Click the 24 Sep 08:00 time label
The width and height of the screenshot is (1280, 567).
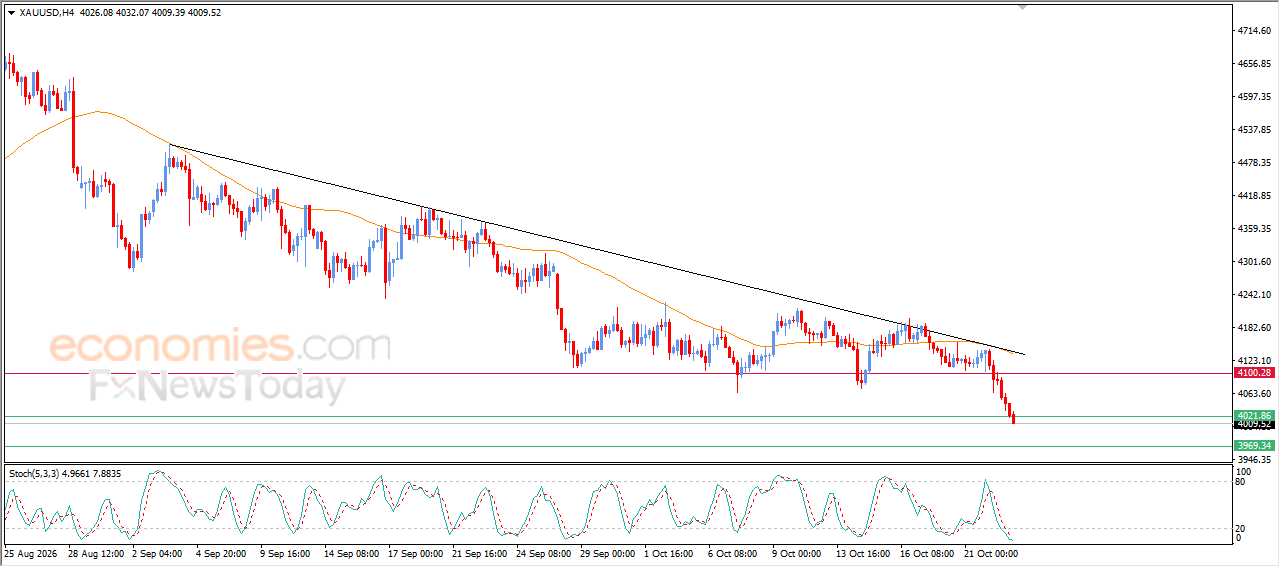(x=544, y=553)
